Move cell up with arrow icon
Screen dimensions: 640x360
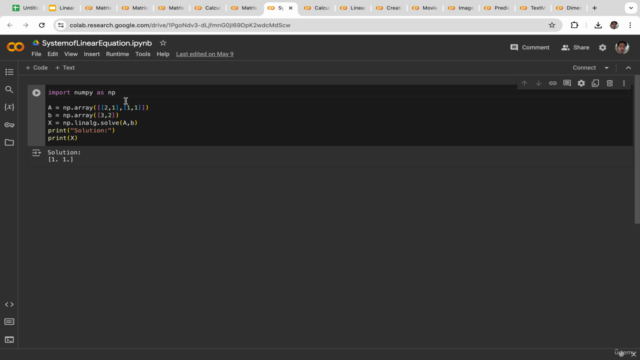coord(524,83)
